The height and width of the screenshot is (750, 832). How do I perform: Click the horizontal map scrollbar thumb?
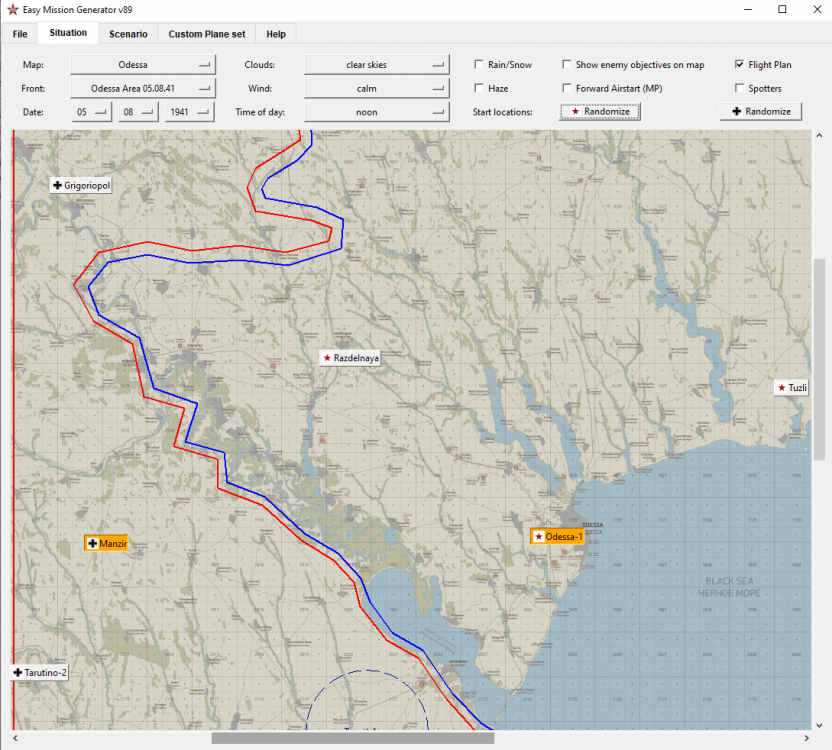(352, 739)
